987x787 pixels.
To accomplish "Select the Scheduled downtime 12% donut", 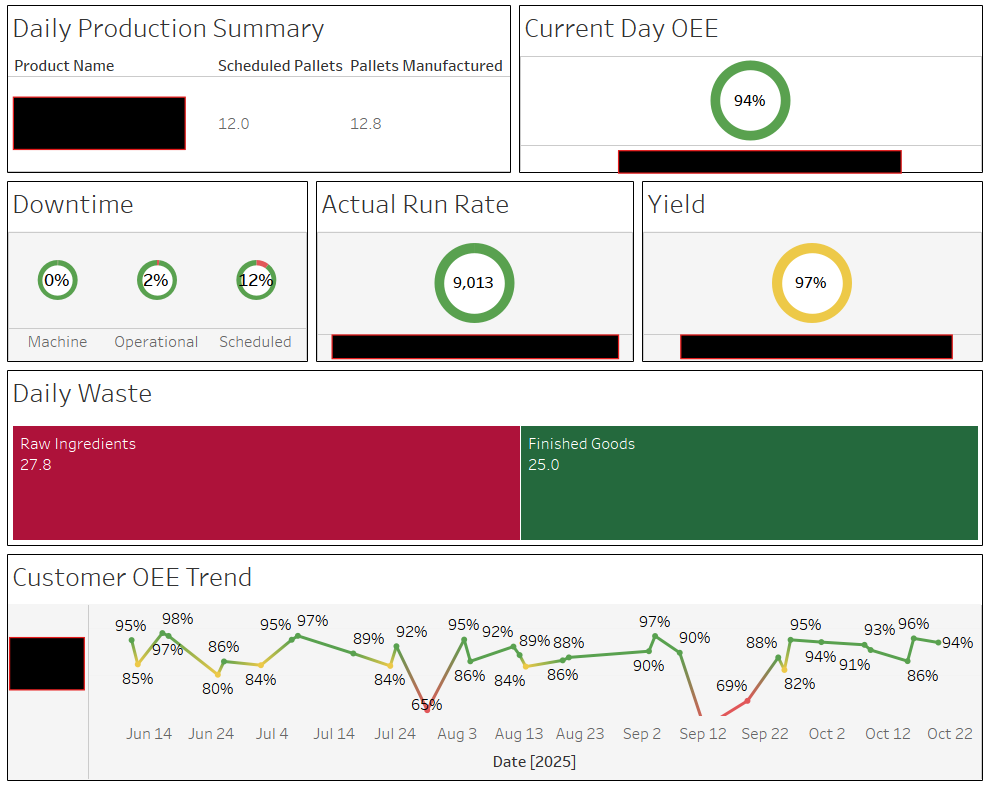I will (256, 281).
